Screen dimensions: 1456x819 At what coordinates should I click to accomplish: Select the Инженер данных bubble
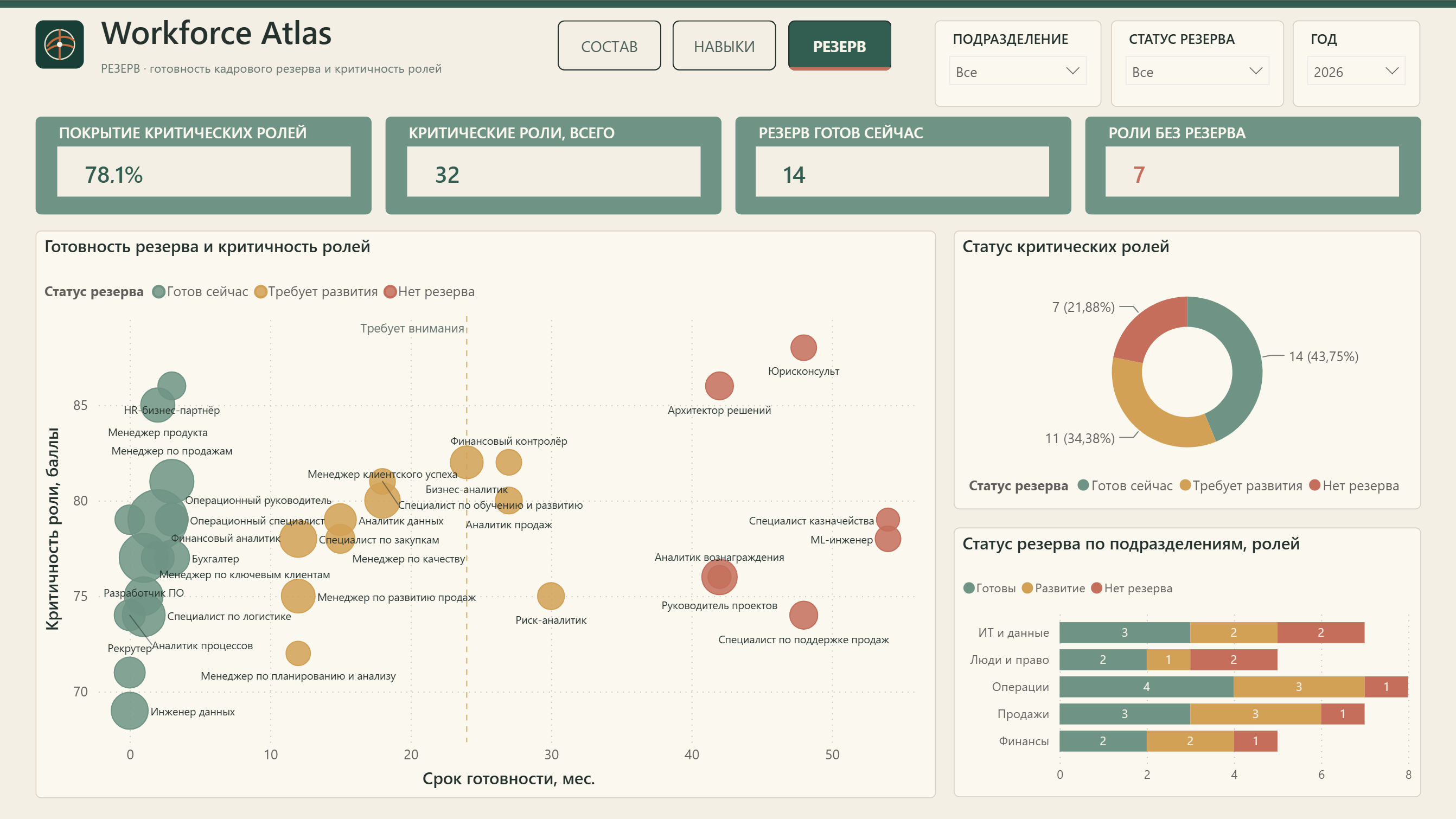click(x=130, y=710)
